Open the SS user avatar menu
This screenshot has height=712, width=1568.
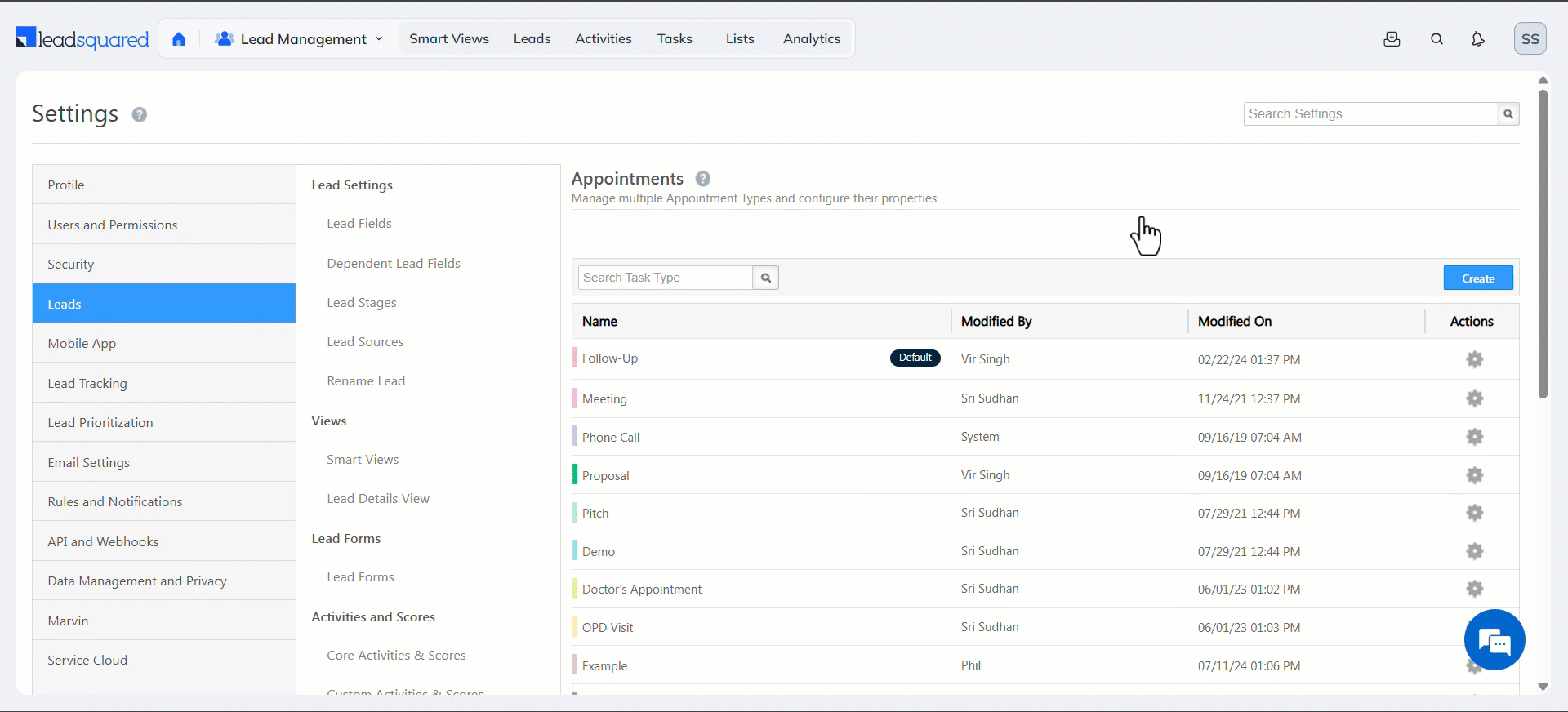pos(1530,38)
